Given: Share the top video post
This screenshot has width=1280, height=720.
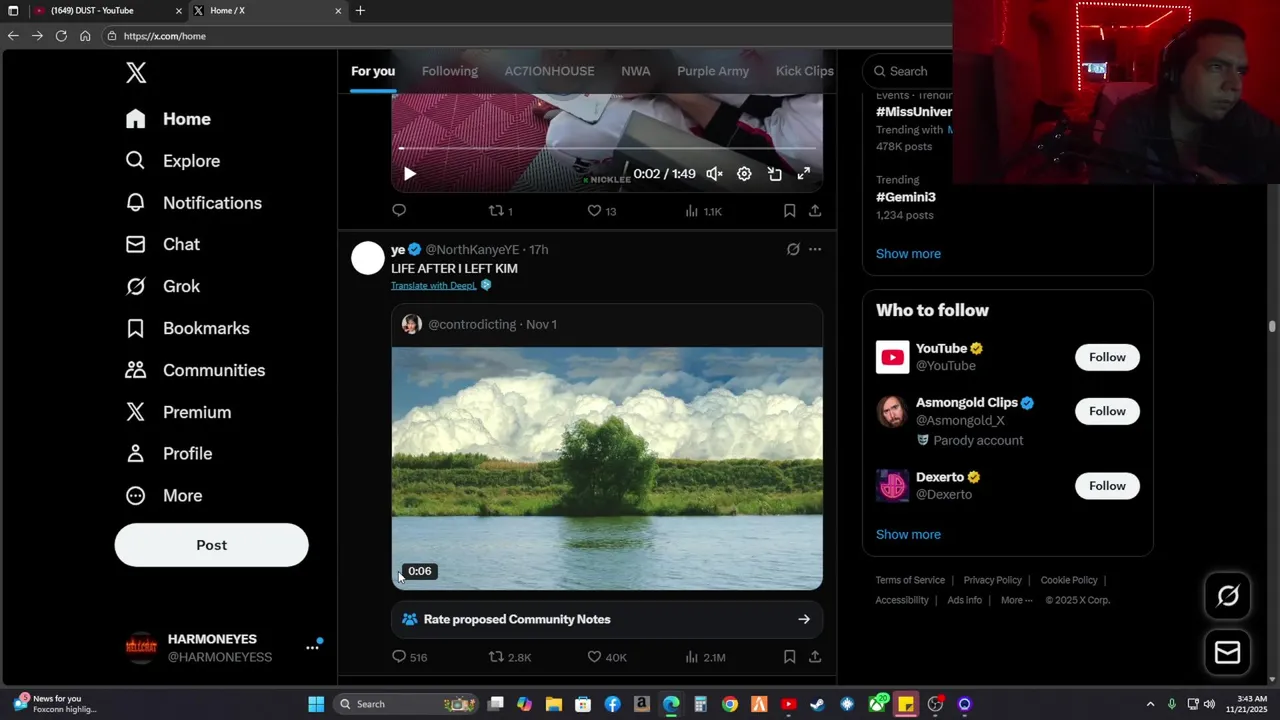Looking at the screenshot, I should click(815, 211).
